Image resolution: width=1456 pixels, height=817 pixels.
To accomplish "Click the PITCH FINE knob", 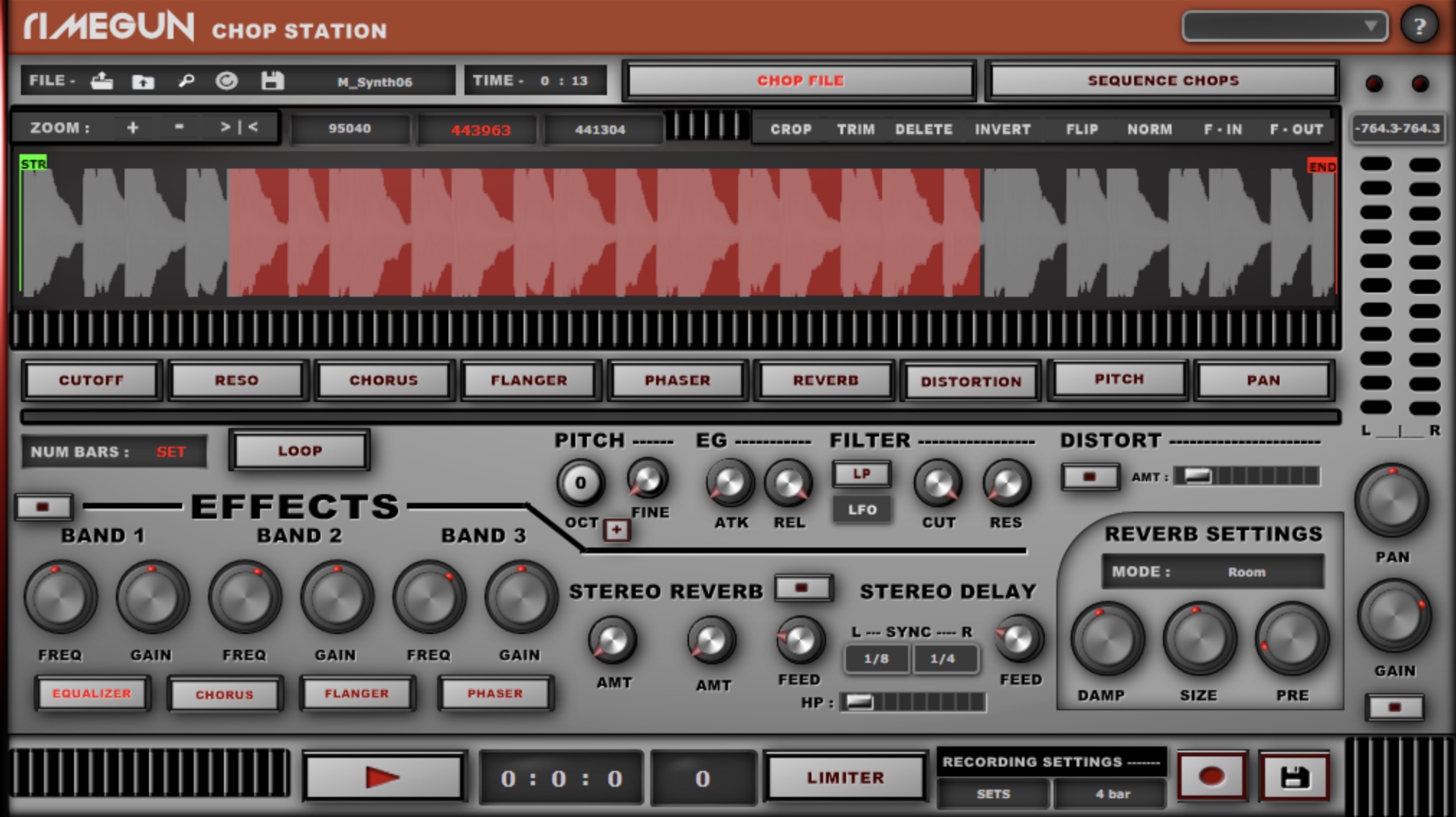I will tap(648, 479).
